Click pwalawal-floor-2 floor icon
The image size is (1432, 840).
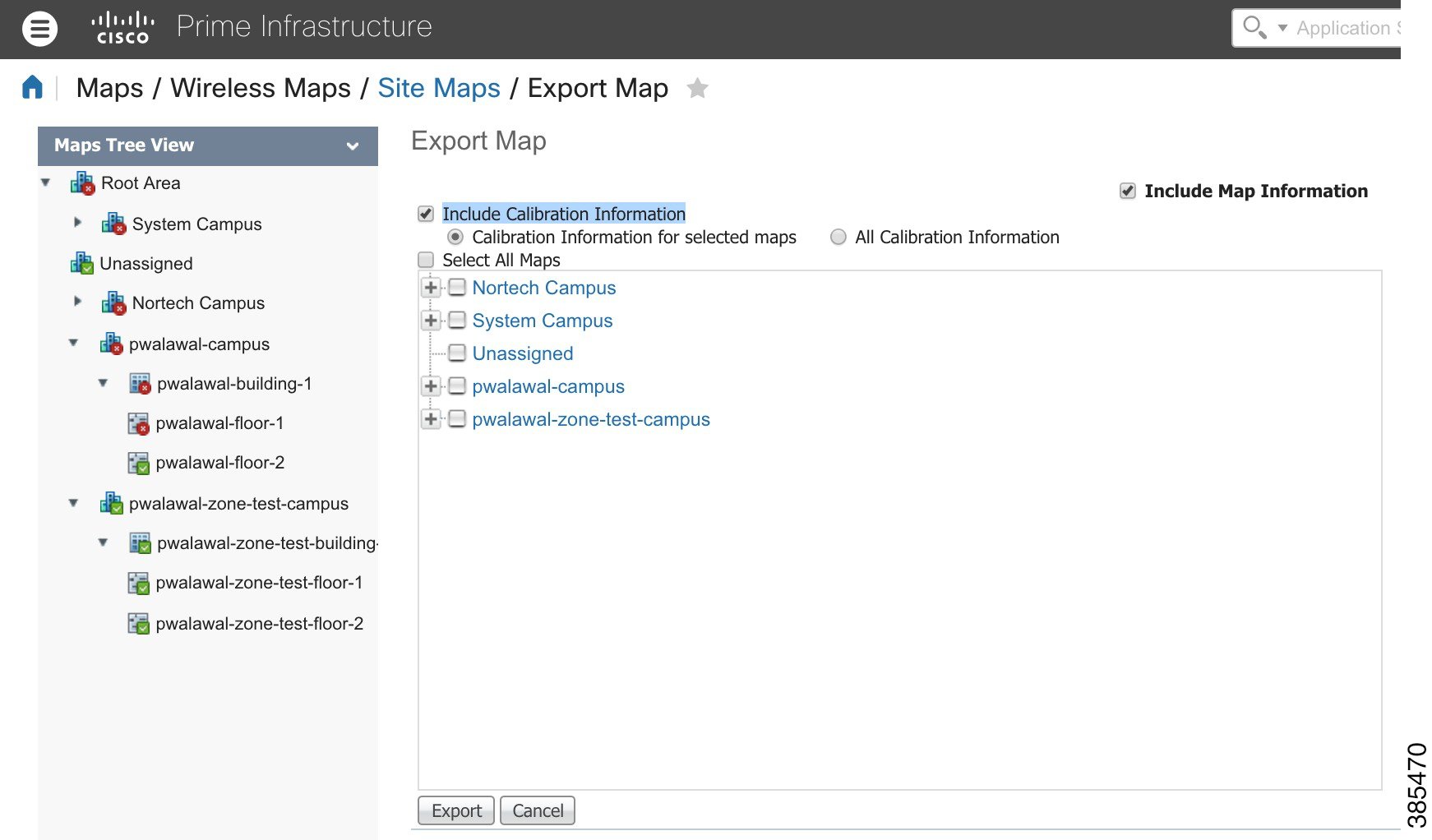[x=138, y=463]
